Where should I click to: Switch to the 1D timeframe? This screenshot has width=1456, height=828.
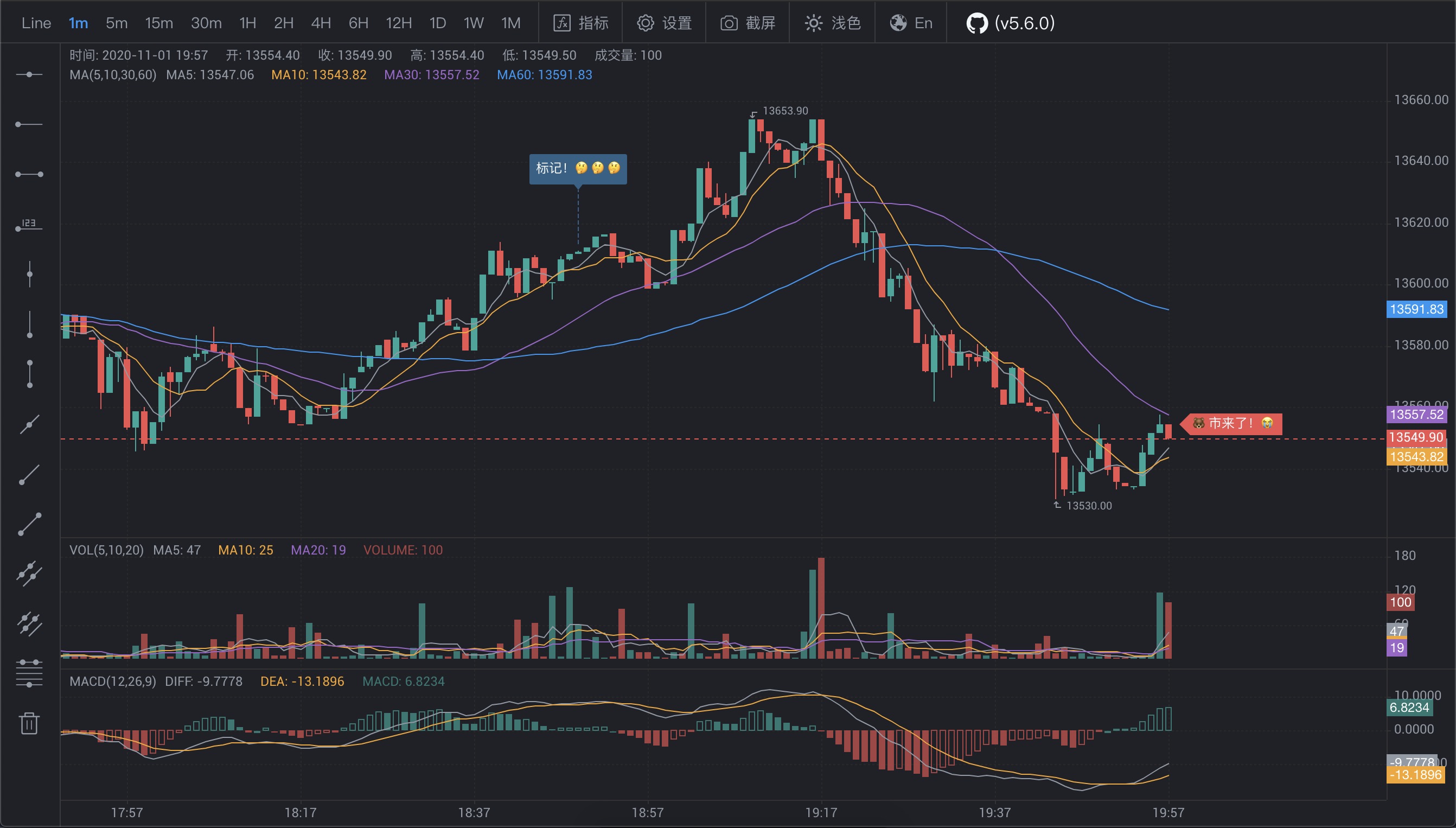[x=437, y=23]
